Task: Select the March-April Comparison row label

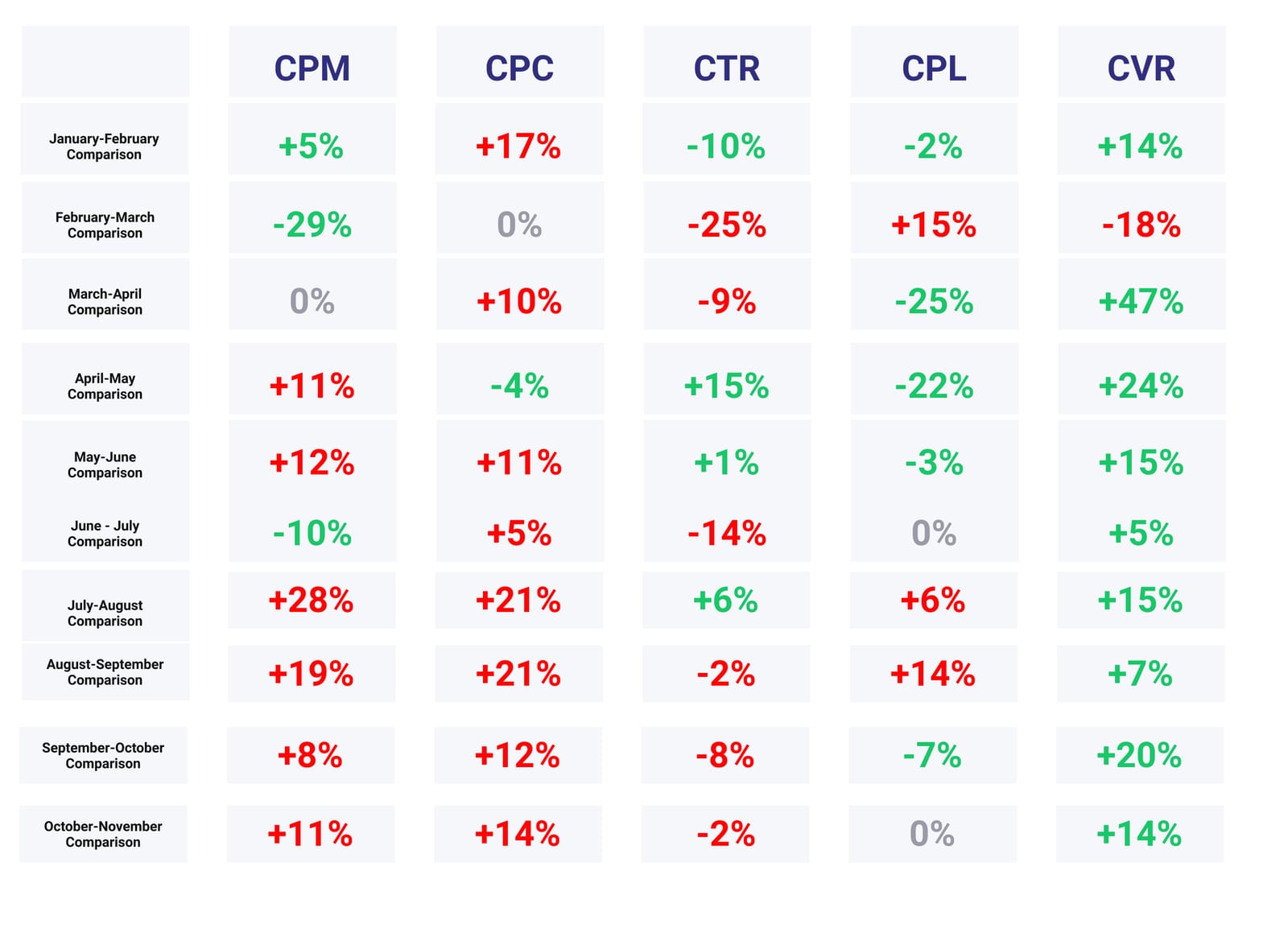Action: [105, 302]
